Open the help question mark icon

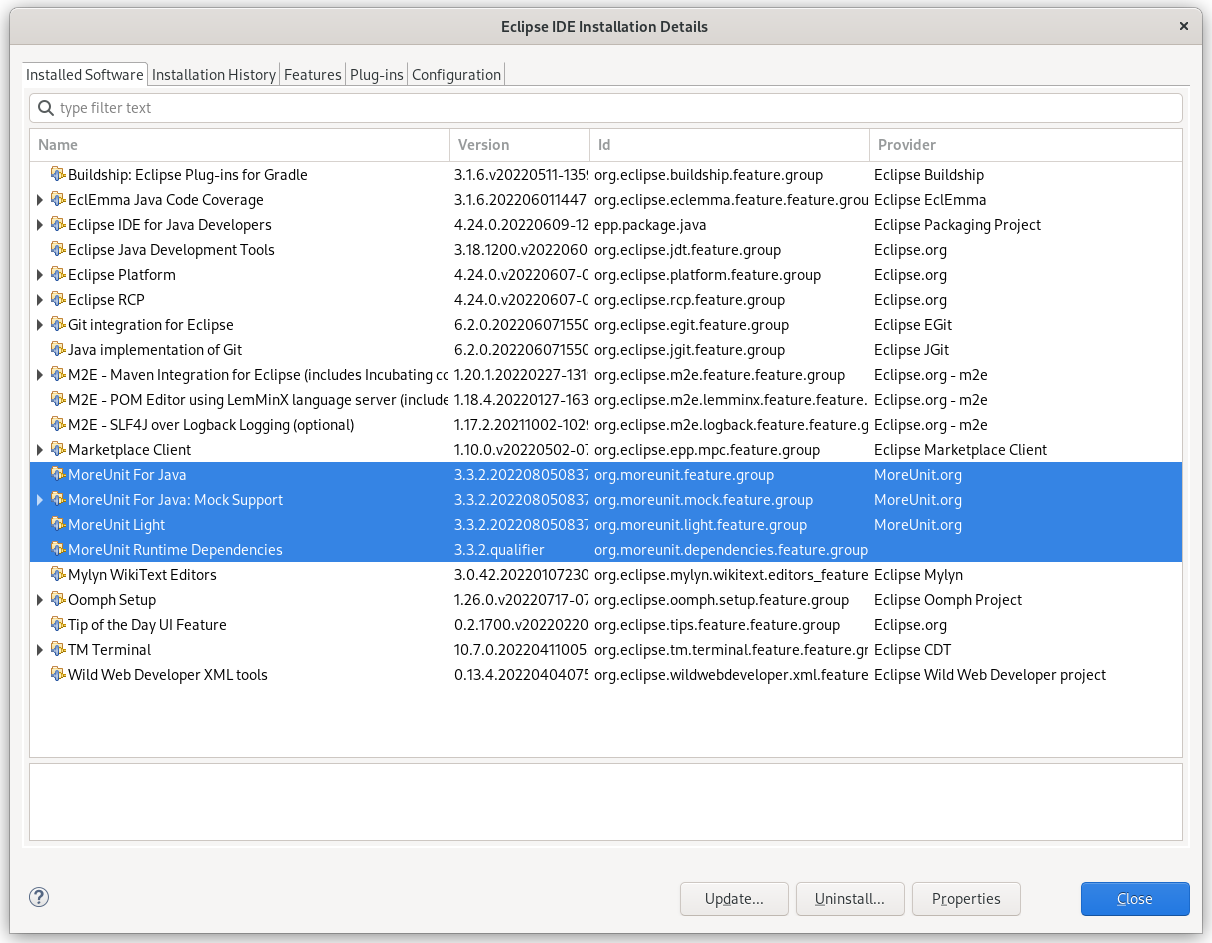coord(38,898)
